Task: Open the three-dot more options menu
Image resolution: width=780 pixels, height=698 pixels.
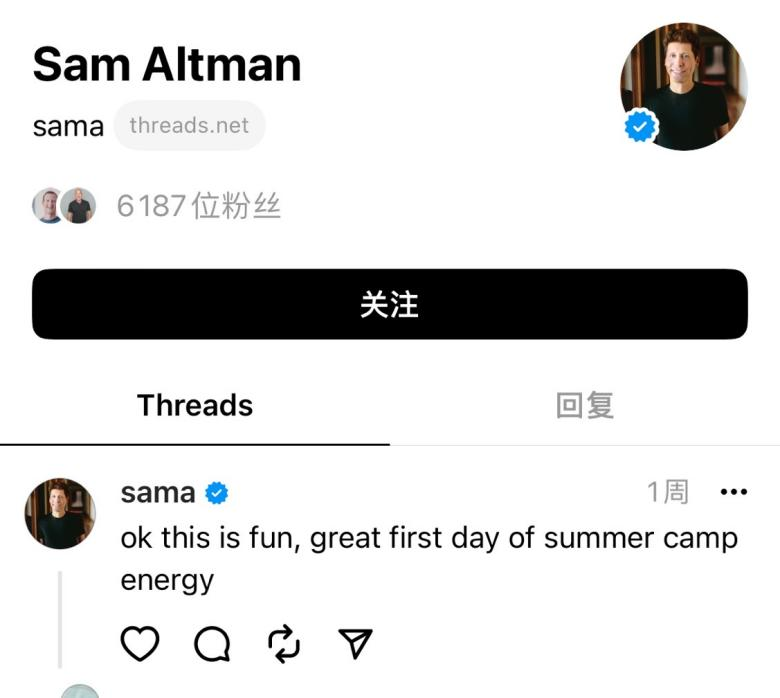Action: (733, 492)
